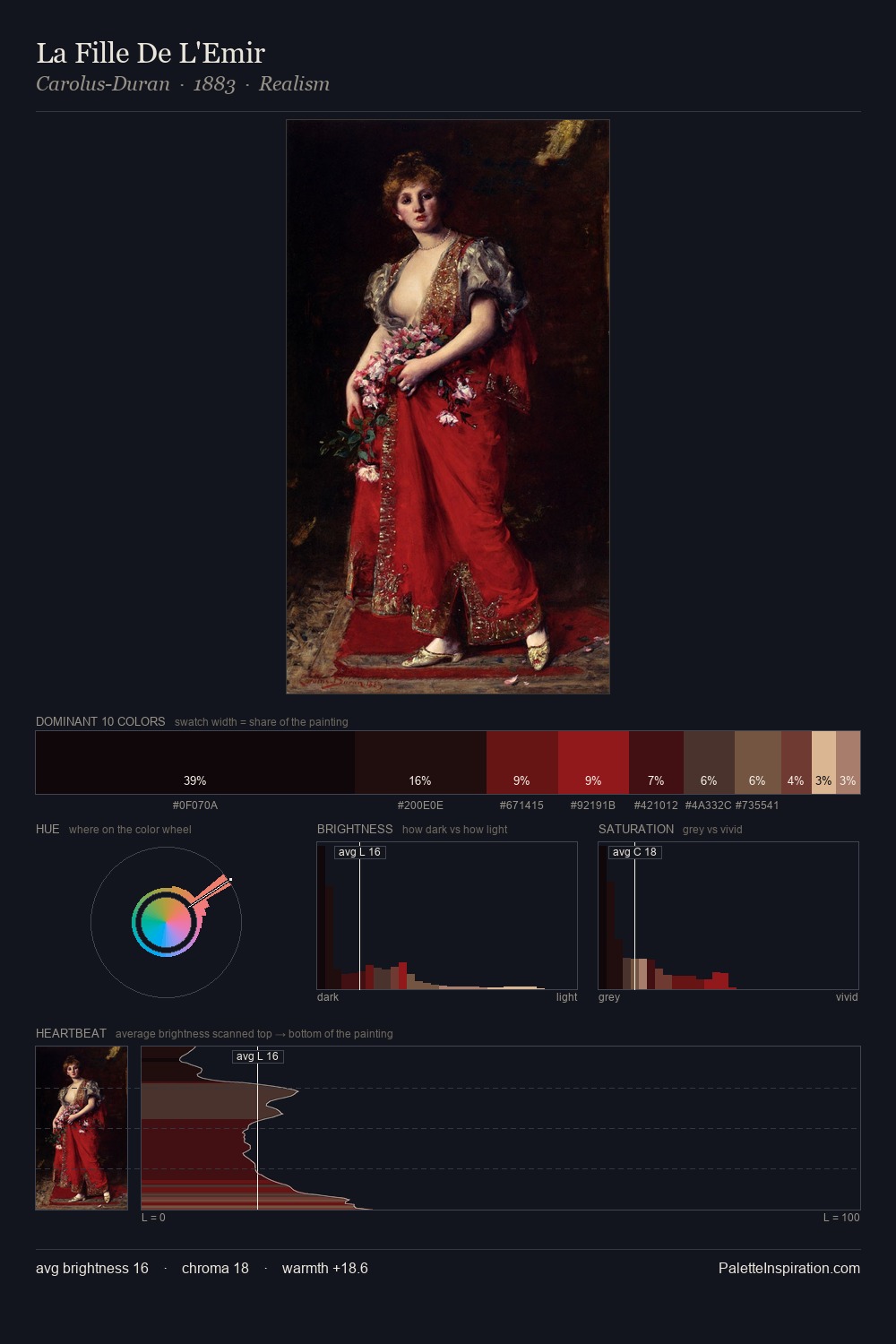Click the 'light' axis label under Brightness
Screen dimensions: 896x1344
[566, 997]
